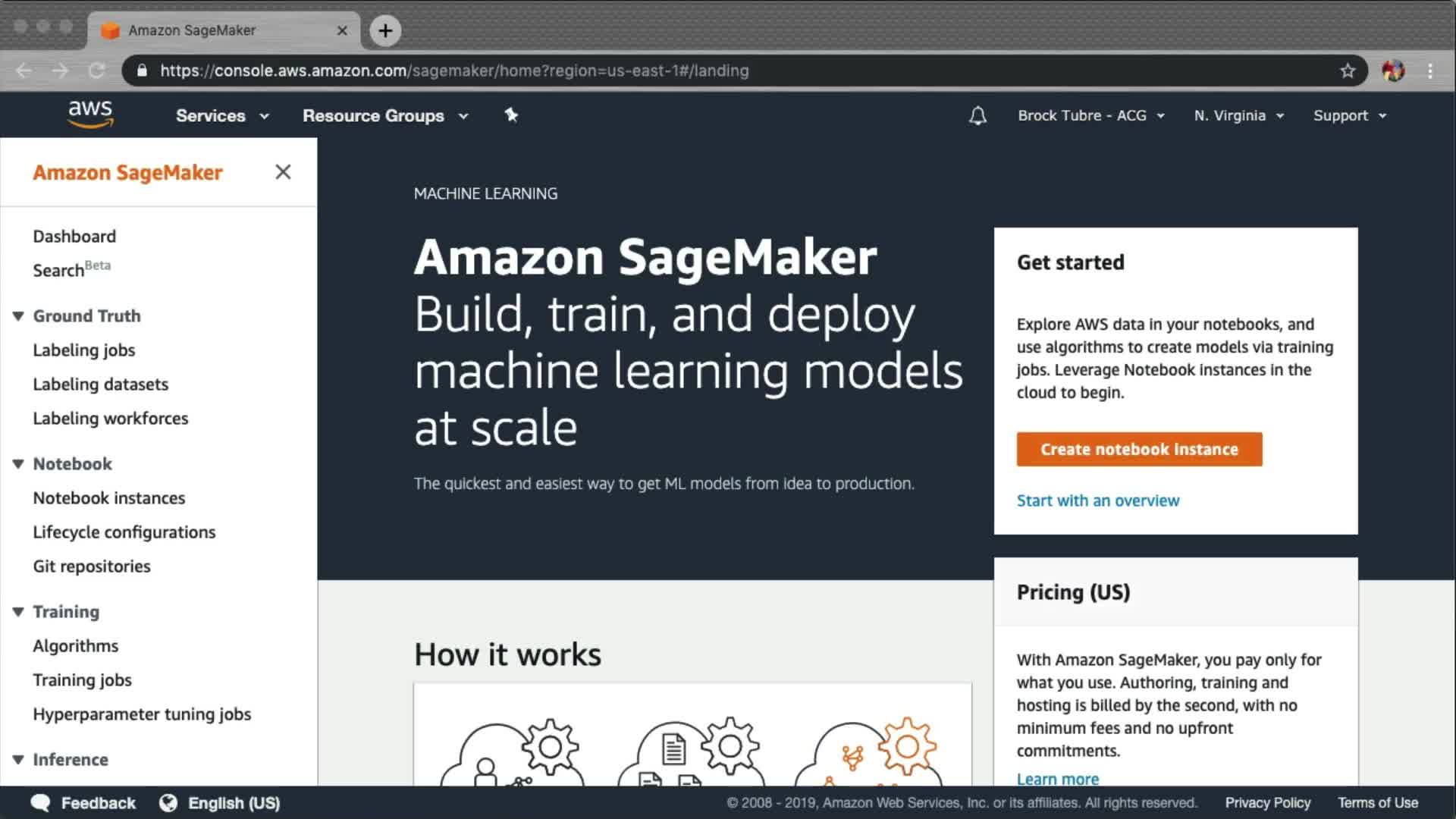Click the Feedback speech bubble icon
1456x819 pixels.
40,802
